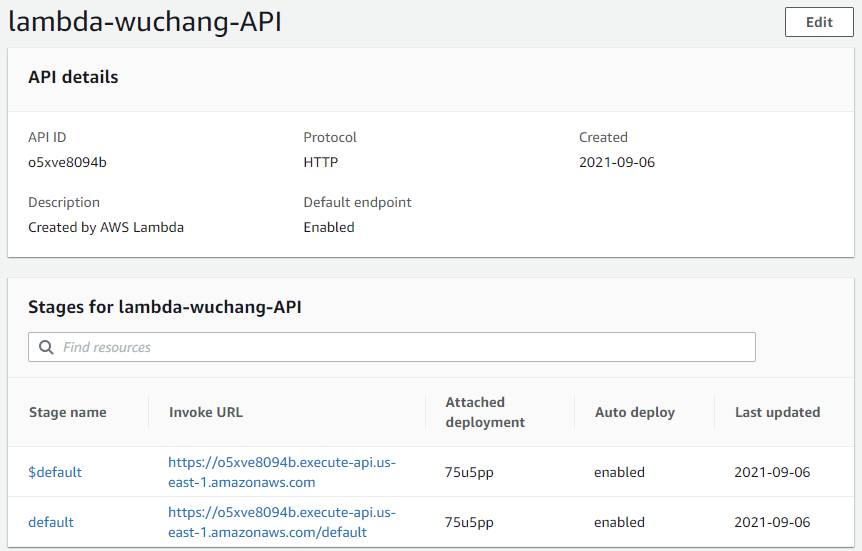Focus the Find resources search field

[400, 347]
